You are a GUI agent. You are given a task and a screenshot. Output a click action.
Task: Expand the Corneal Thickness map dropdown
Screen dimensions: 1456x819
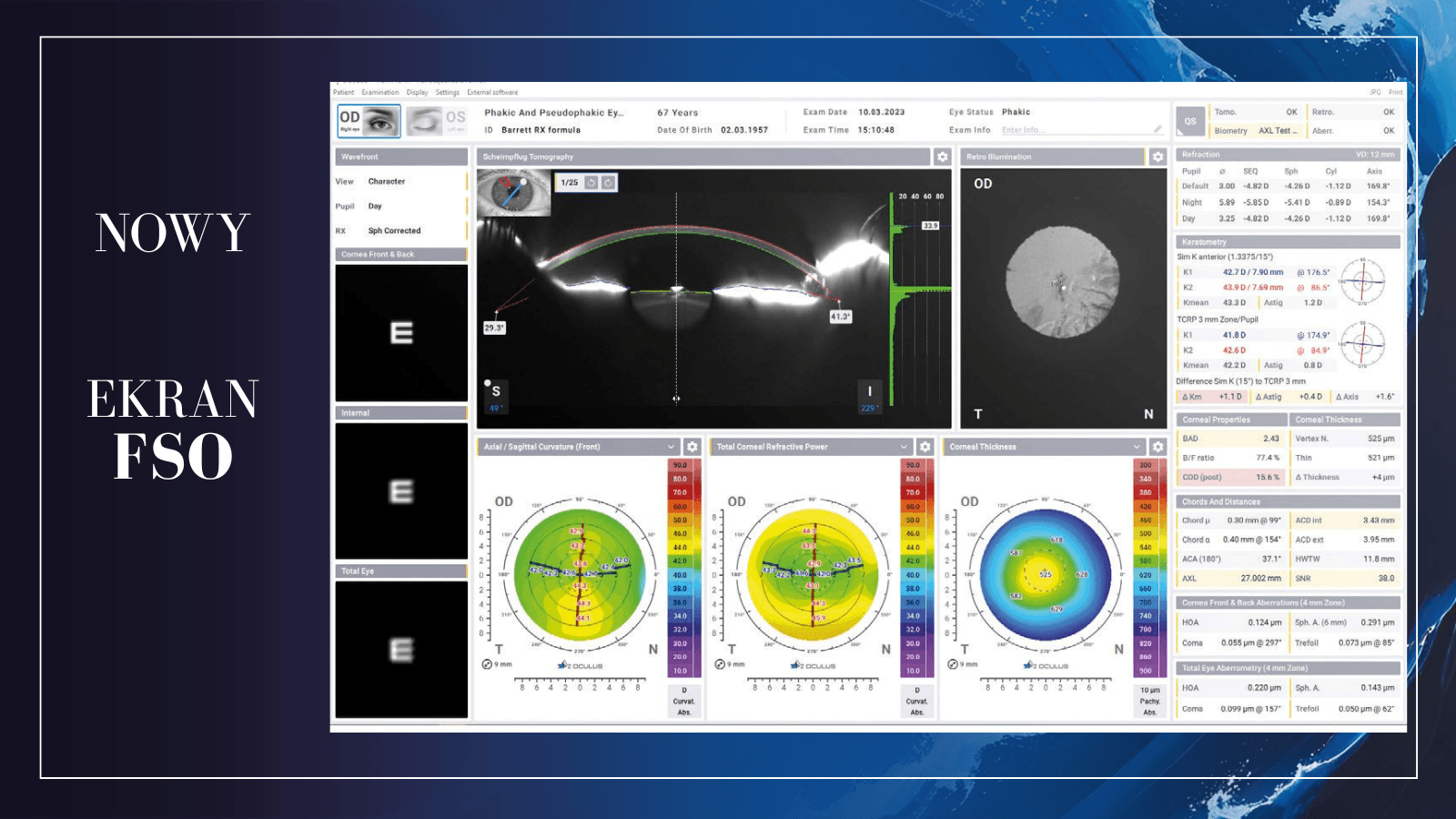pos(1137,447)
